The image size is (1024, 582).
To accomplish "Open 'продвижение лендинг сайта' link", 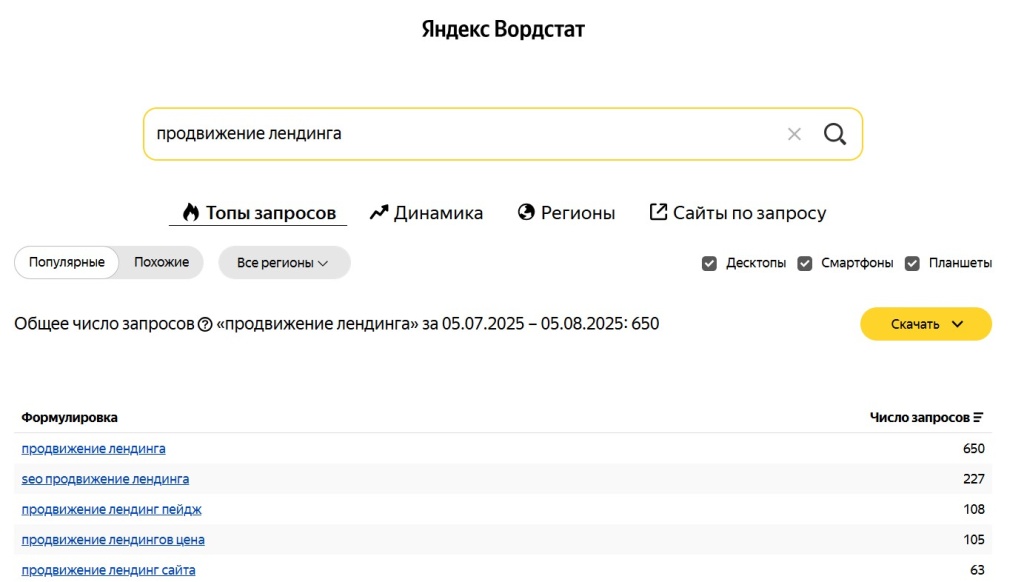I will coord(108,570).
